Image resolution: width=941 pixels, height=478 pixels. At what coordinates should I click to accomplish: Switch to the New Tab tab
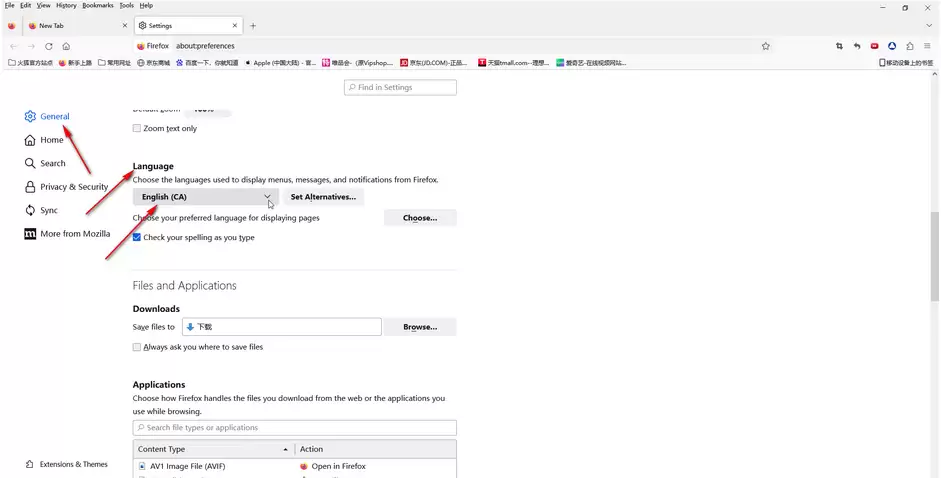(x=78, y=26)
